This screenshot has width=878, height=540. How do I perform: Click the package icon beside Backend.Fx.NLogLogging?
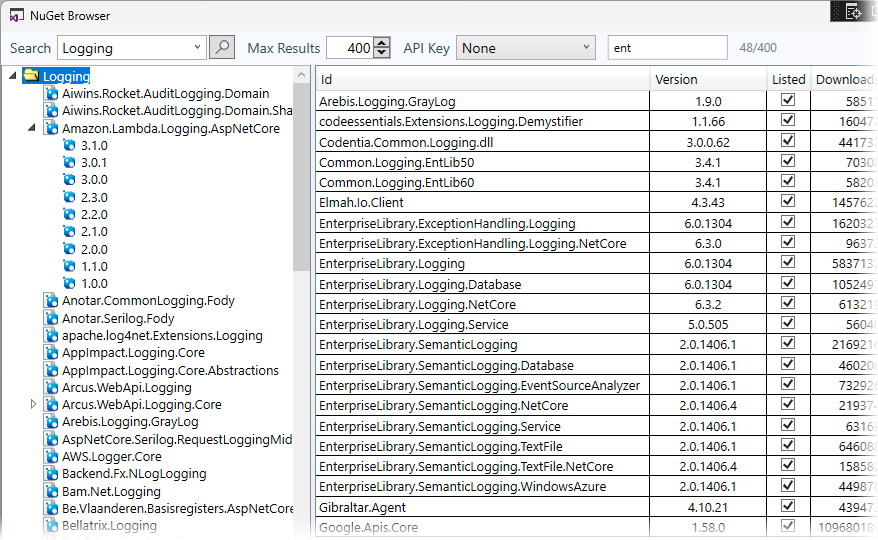pyautogui.click(x=52, y=474)
